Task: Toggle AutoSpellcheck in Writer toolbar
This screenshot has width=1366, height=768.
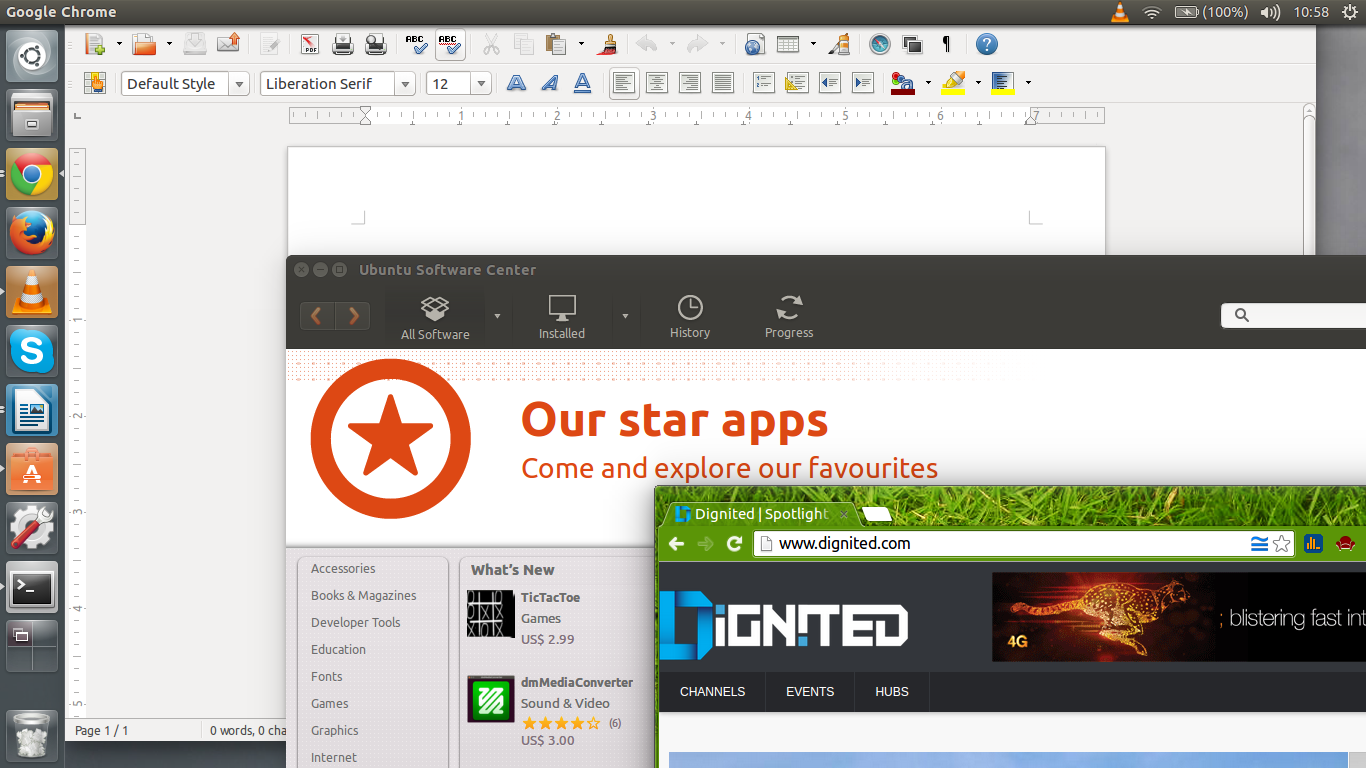Action: [x=450, y=44]
